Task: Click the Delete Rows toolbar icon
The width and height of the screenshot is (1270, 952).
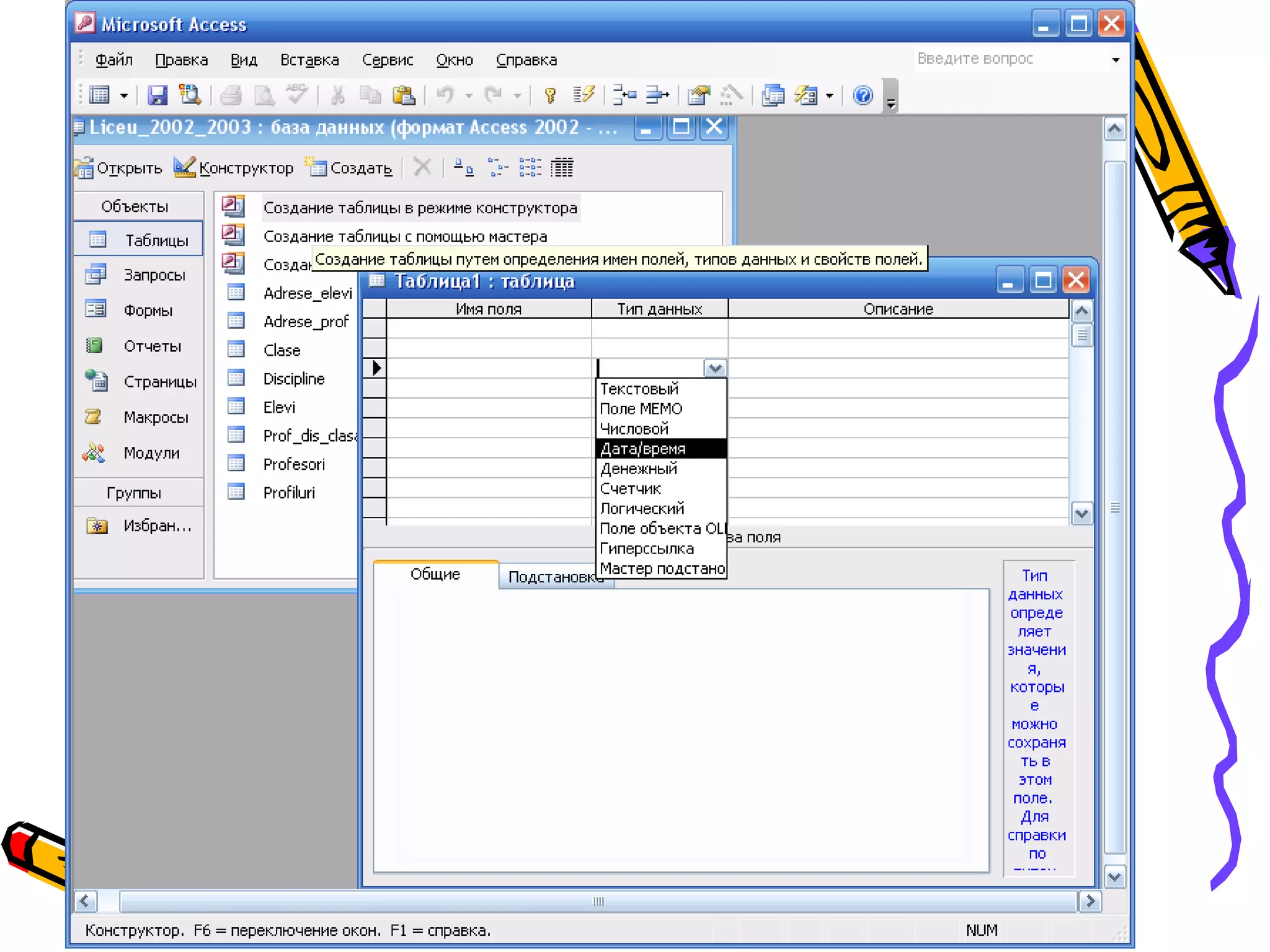Action: 657,95
